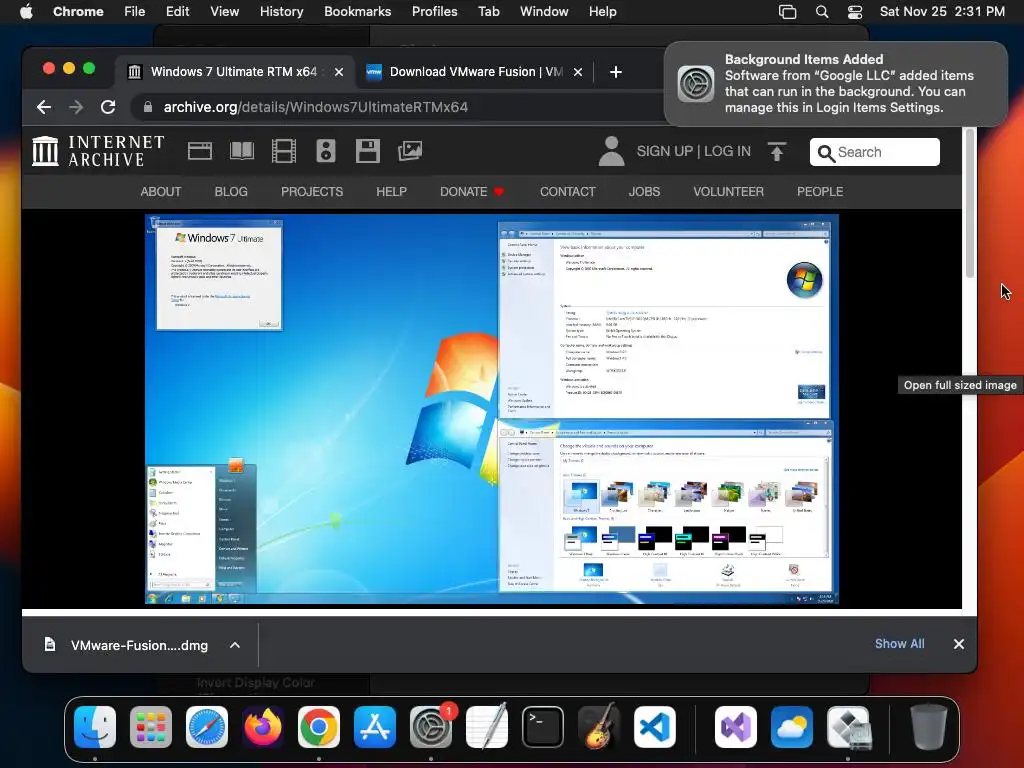Open Visual Studio Code from Dock

pos(655,727)
